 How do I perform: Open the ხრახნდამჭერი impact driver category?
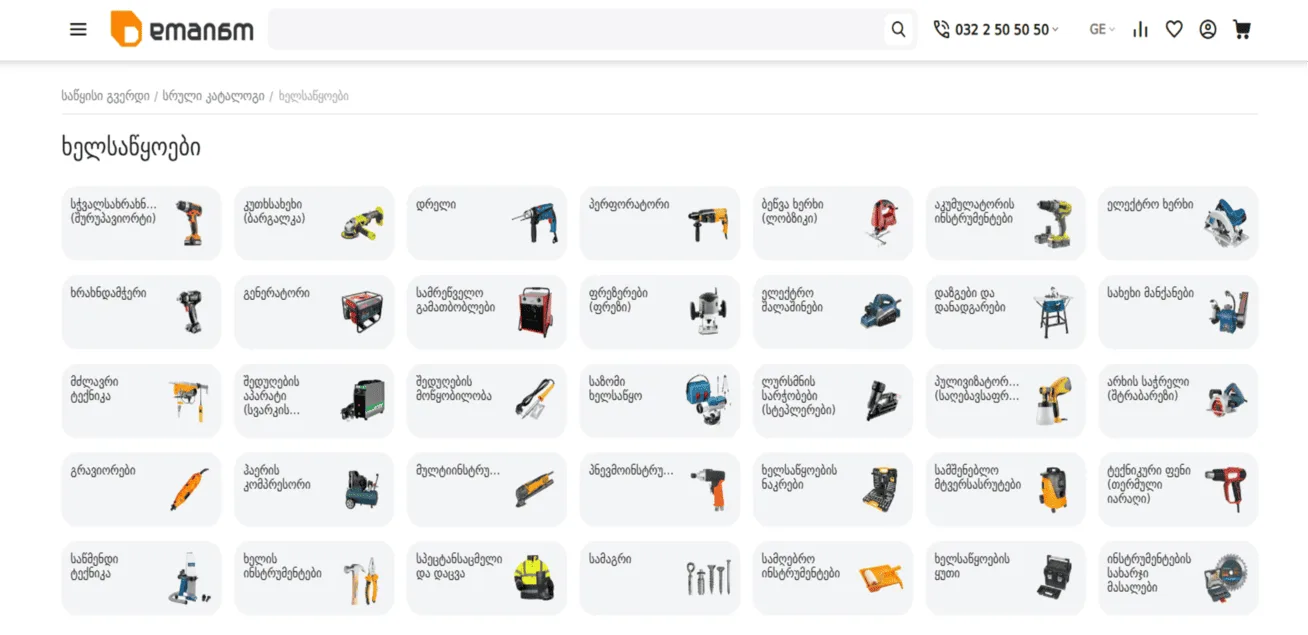(x=141, y=312)
